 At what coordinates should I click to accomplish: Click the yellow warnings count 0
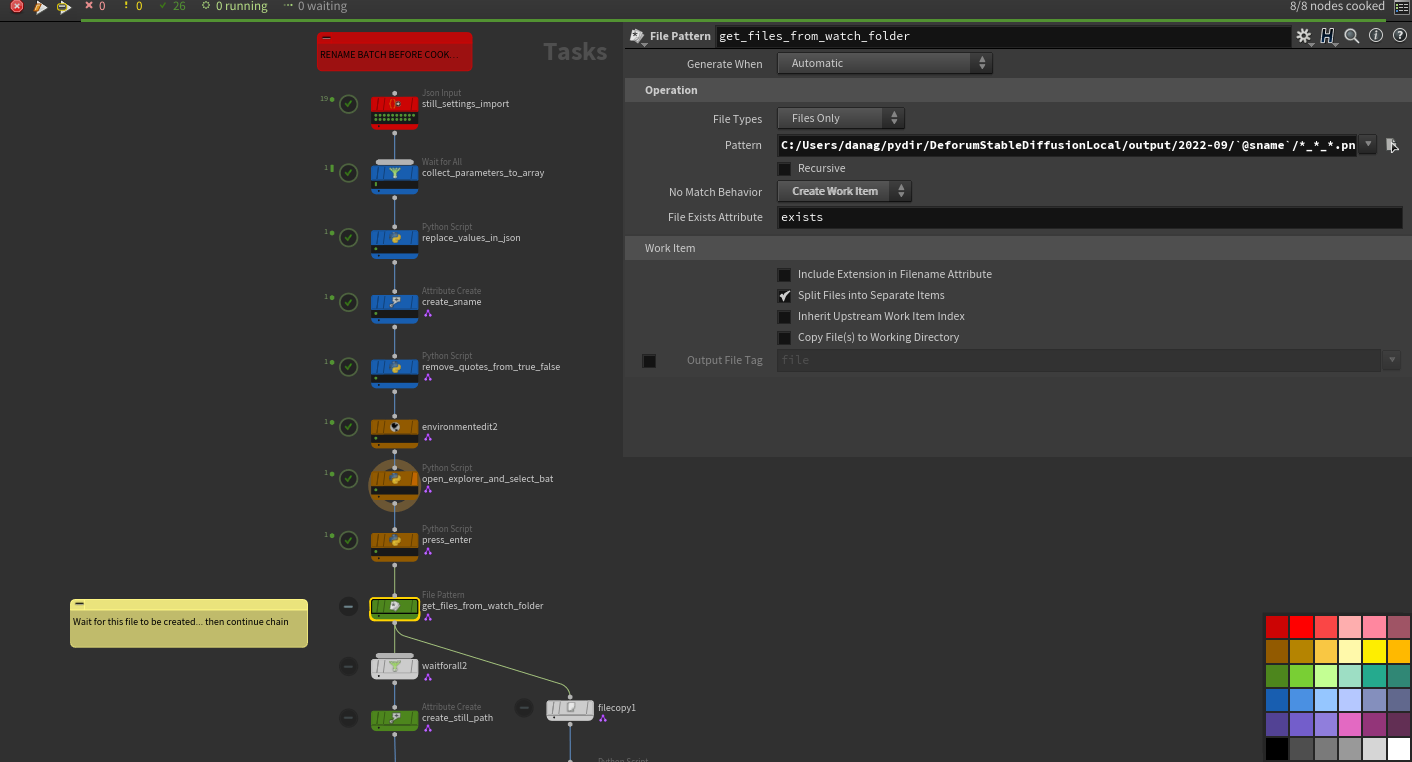click(132, 6)
